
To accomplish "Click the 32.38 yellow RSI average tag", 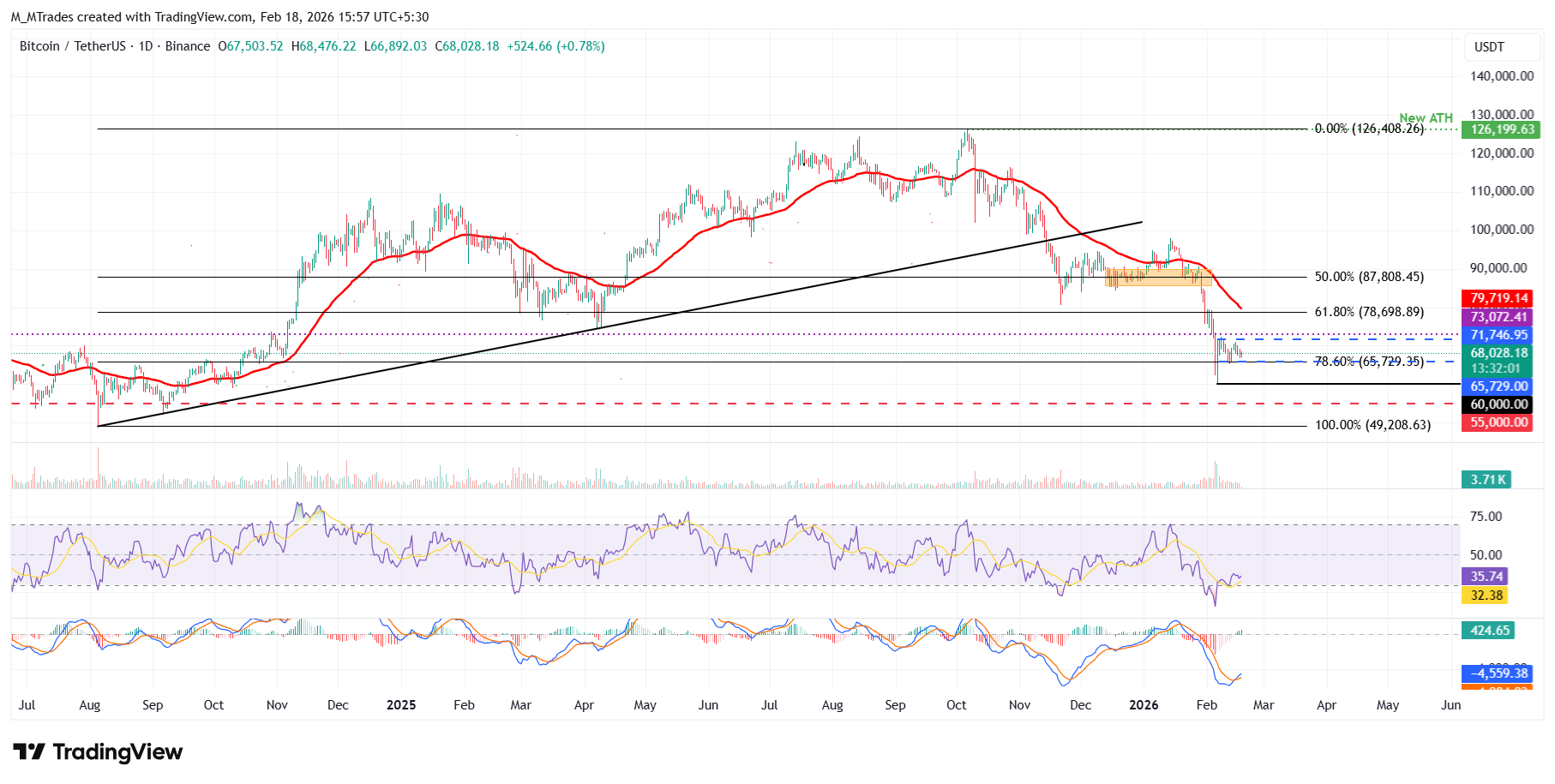I will pyautogui.click(x=1485, y=595).
